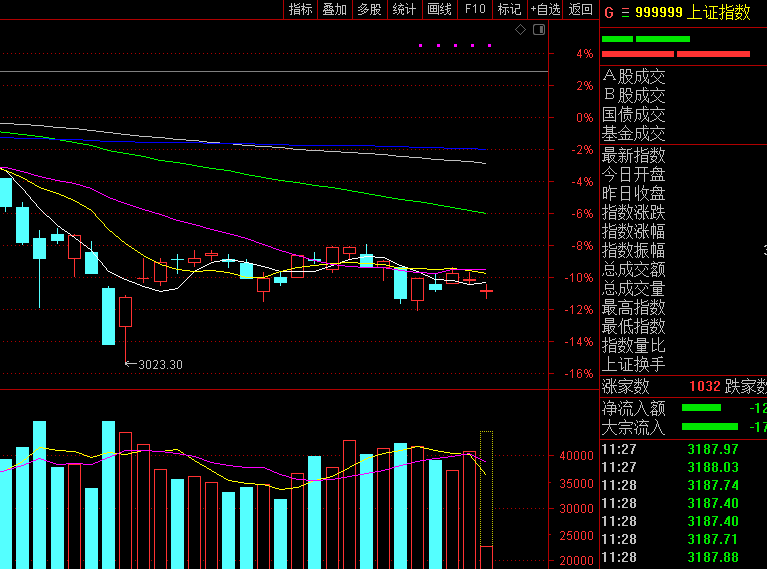Click the green bar in 大宗流入 row
767x569 pixels.
point(708,428)
